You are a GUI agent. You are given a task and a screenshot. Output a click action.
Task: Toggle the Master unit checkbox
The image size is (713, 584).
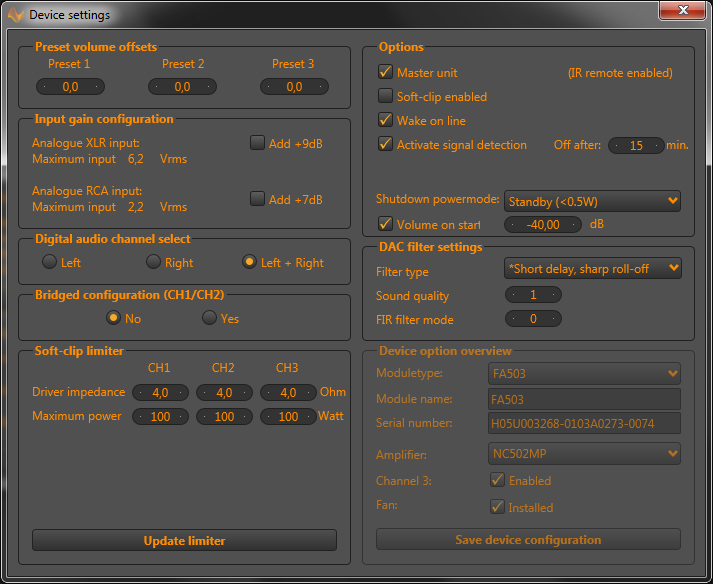tap(385, 73)
